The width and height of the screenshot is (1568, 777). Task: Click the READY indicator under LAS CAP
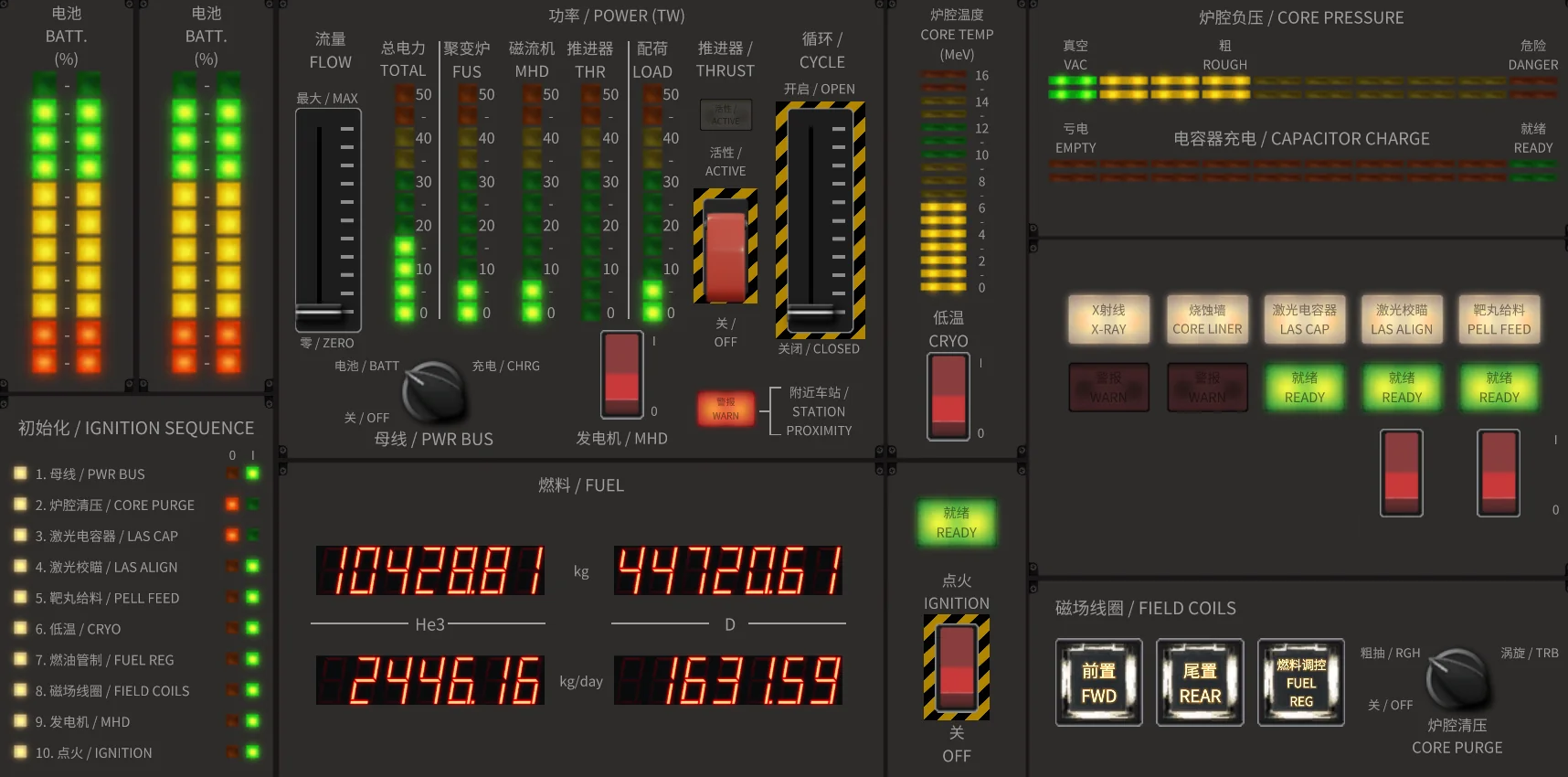tap(1305, 387)
